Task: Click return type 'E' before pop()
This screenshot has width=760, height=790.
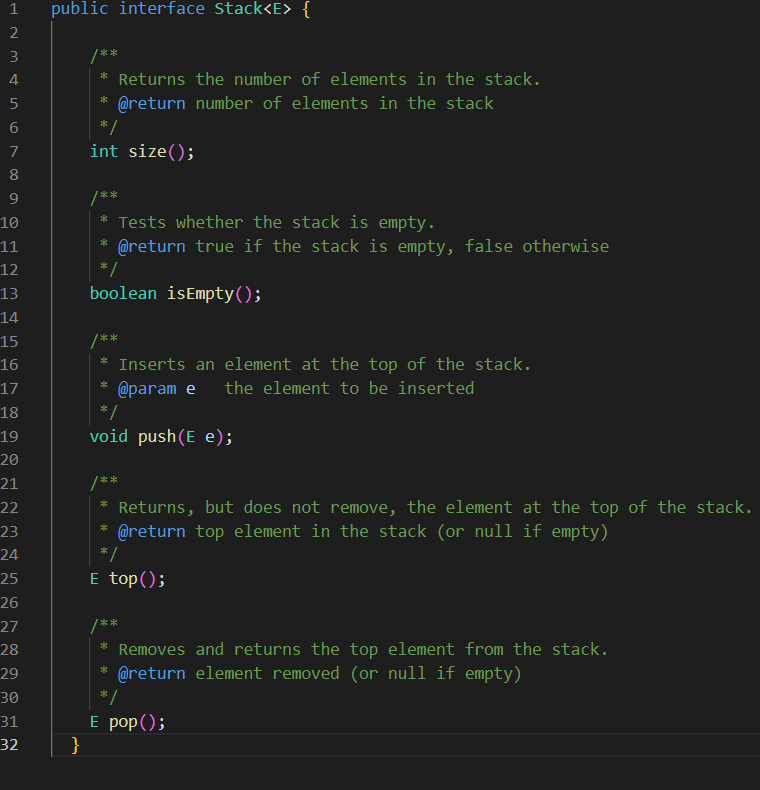Action: click(94, 721)
